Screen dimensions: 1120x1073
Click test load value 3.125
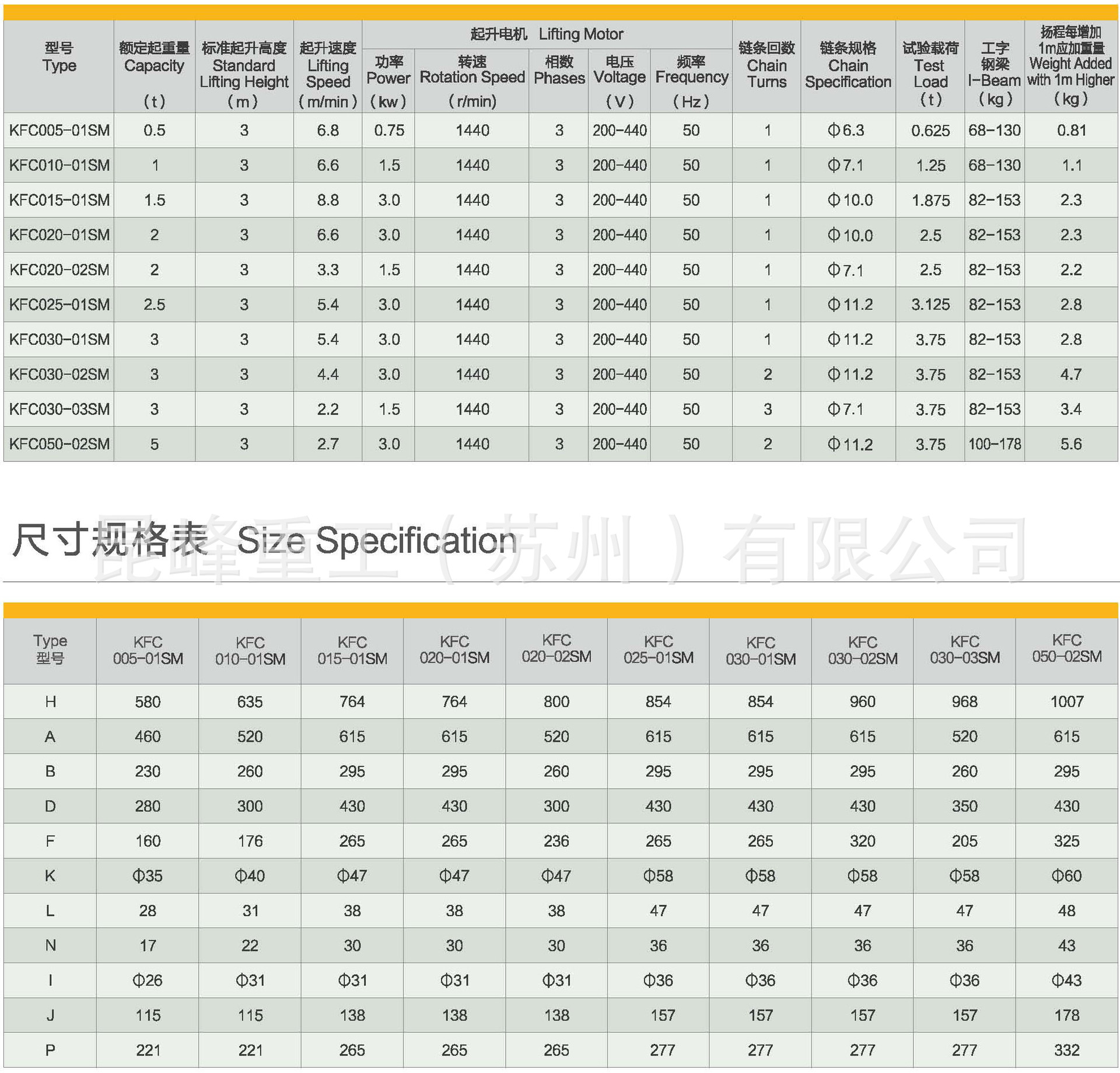930,304
